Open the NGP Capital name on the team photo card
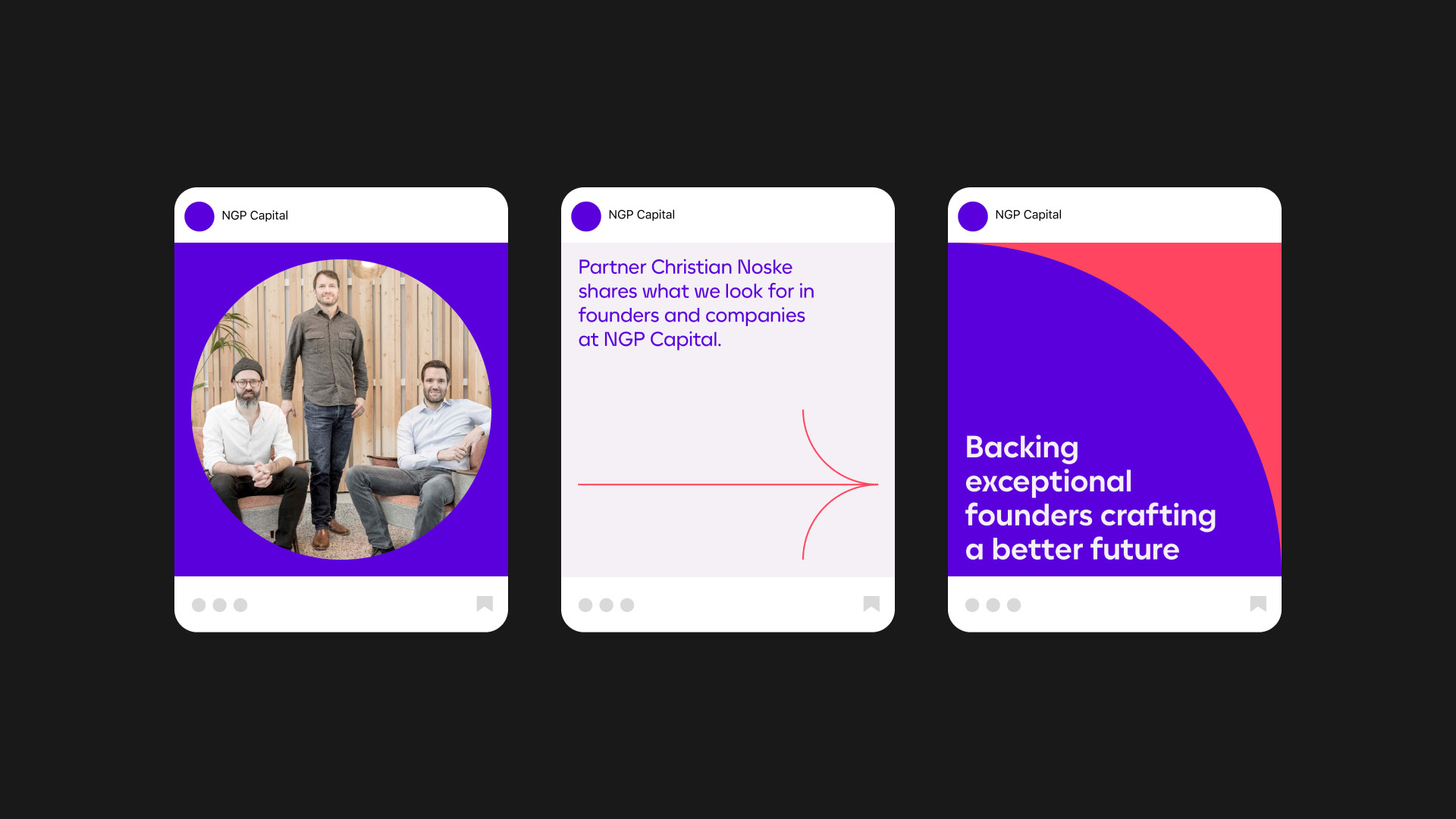1456x819 pixels. pyautogui.click(x=255, y=215)
